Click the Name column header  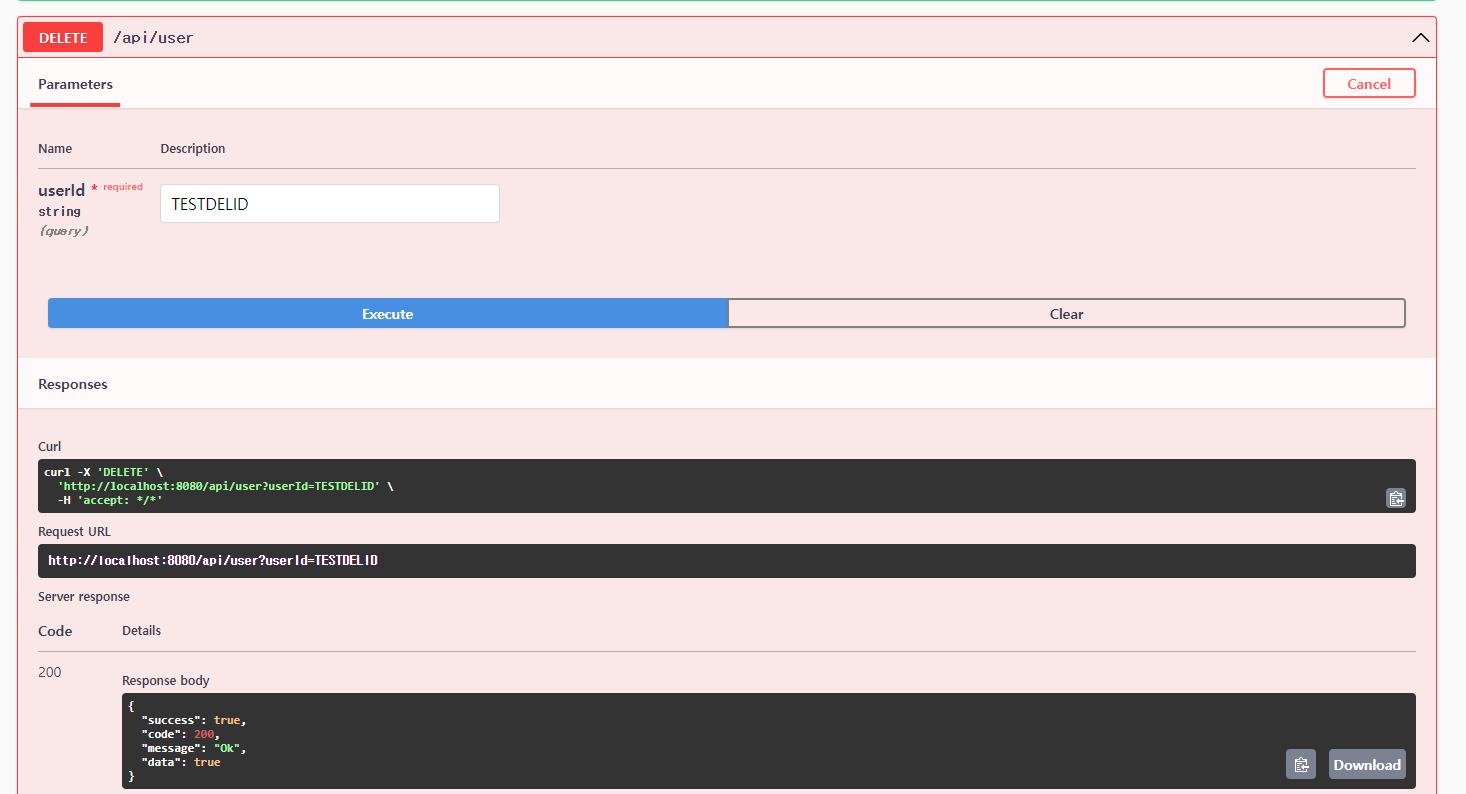pyautogui.click(x=55, y=149)
